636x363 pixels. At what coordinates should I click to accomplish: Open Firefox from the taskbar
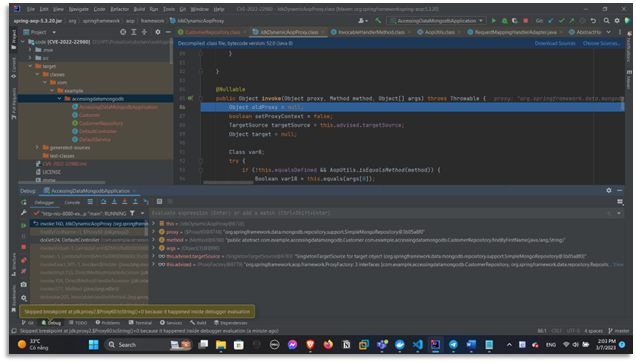[328, 345]
